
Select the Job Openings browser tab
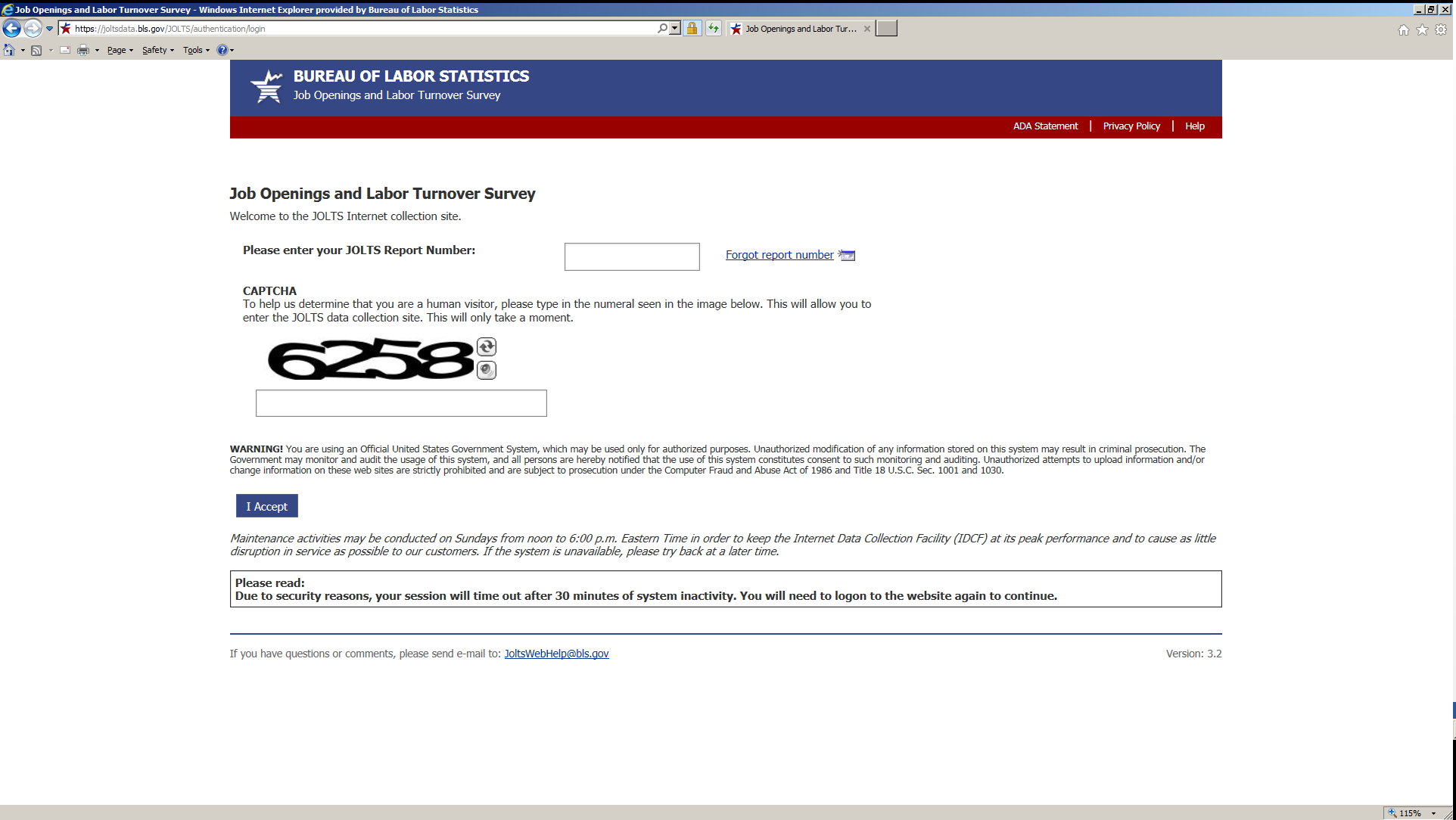click(799, 29)
